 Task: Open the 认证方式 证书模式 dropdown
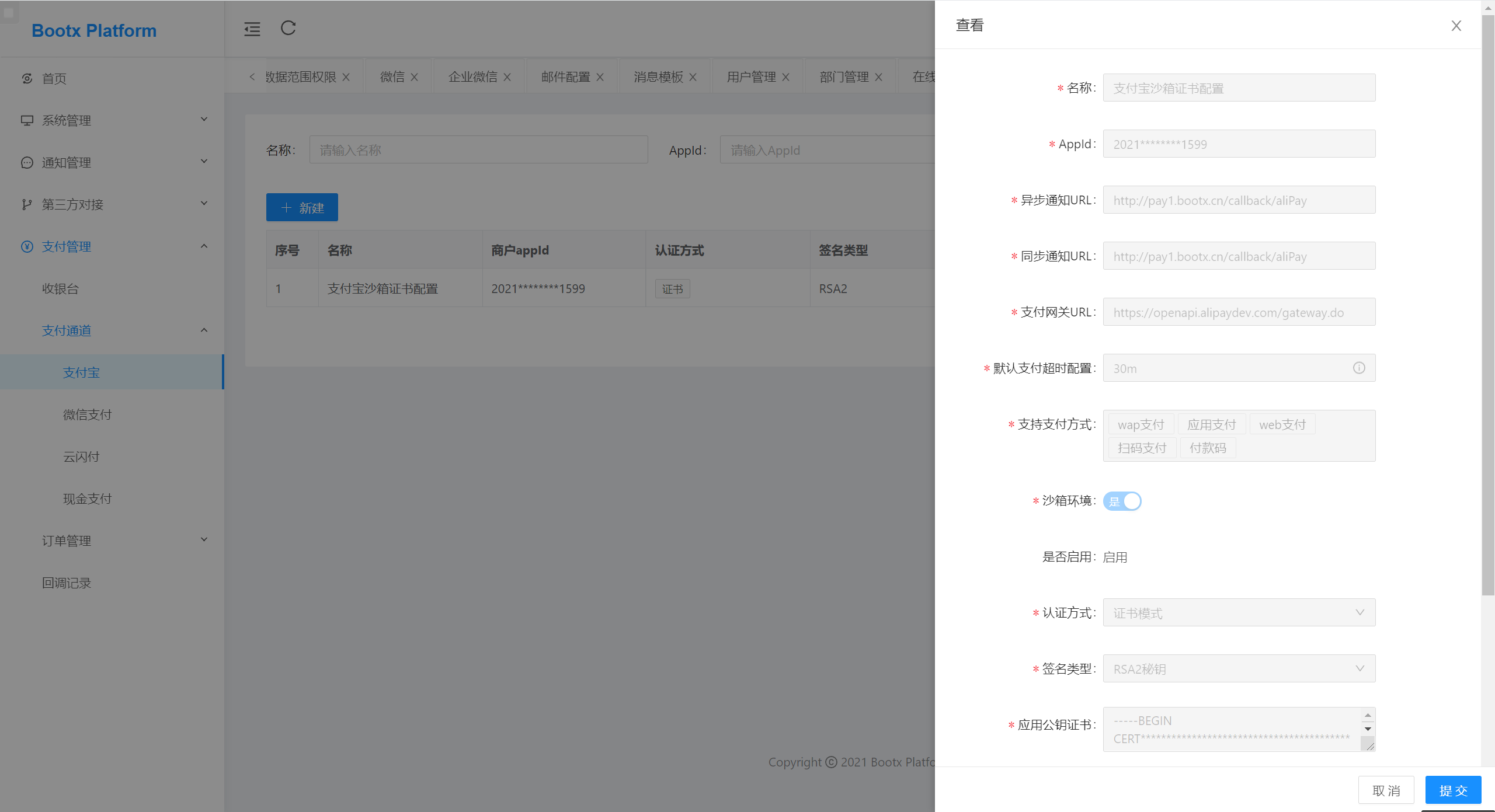1361,612
